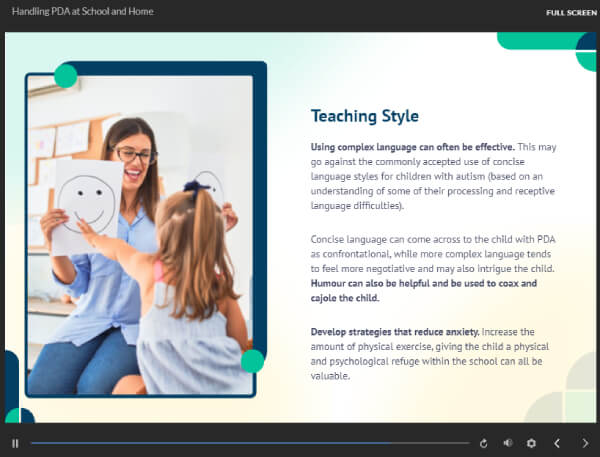Screen dimensions: 600x457
Task: Click the green circle above the photo frame
Action: click(x=66, y=76)
